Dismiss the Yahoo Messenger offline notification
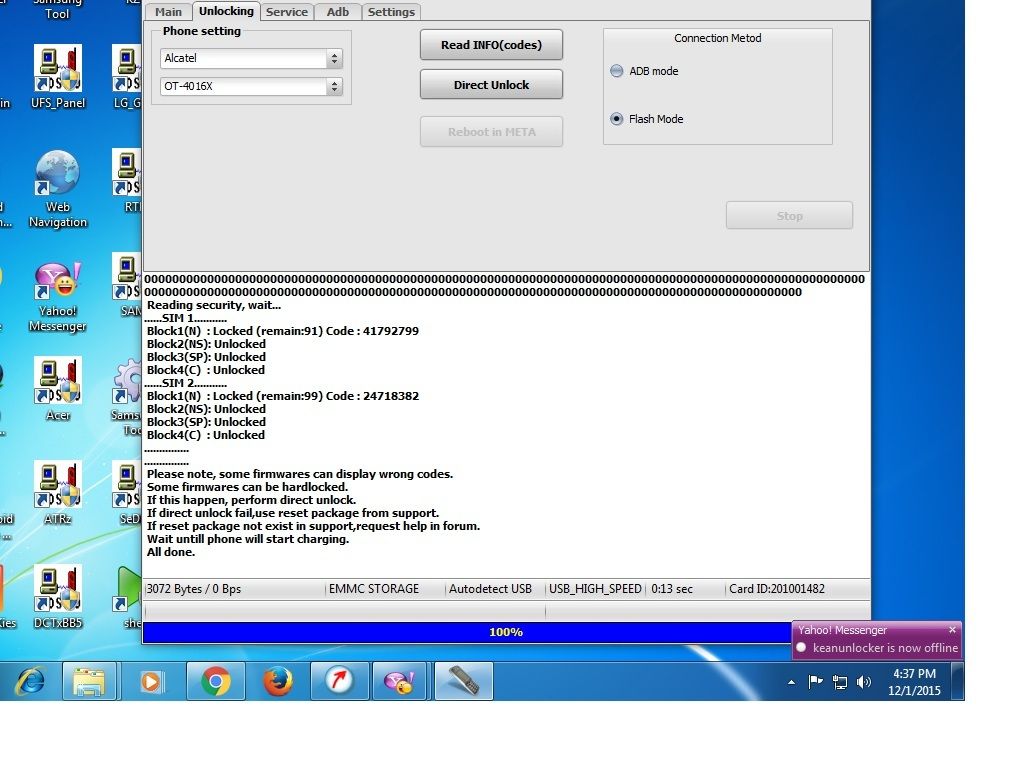The width and height of the screenshot is (1024, 768). tap(950, 629)
